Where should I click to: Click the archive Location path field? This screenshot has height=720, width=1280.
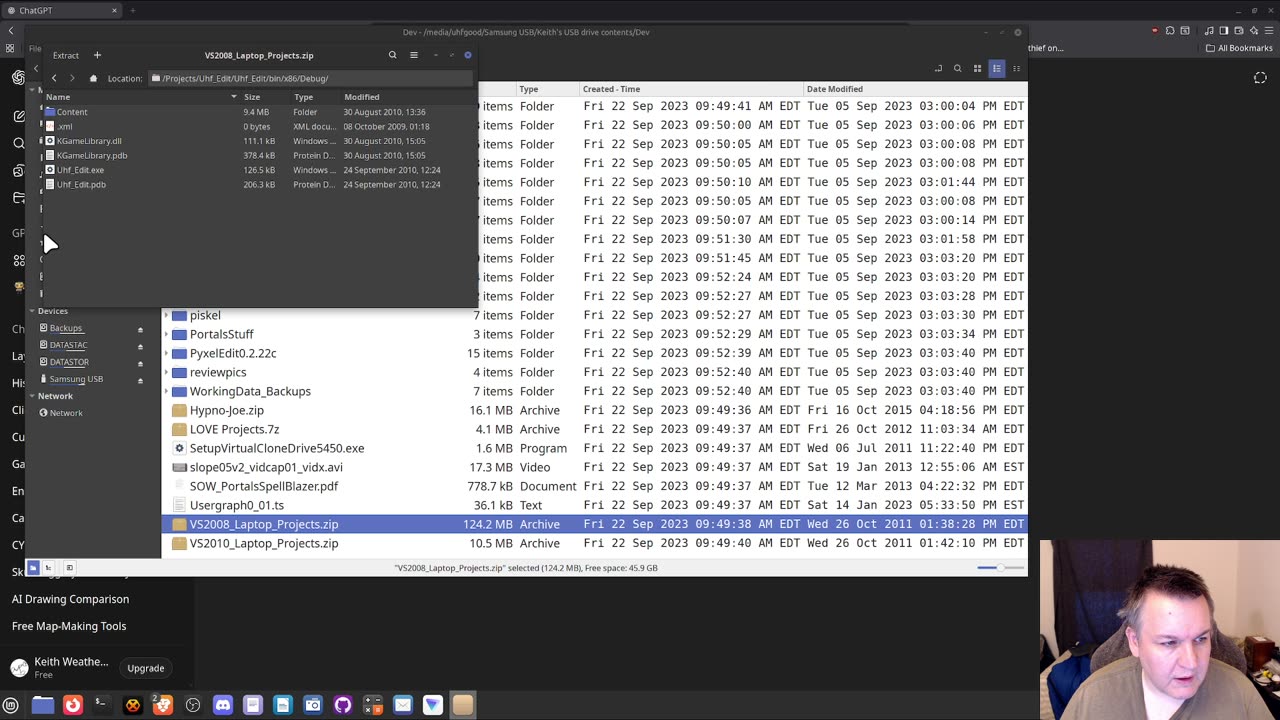(310, 78)
